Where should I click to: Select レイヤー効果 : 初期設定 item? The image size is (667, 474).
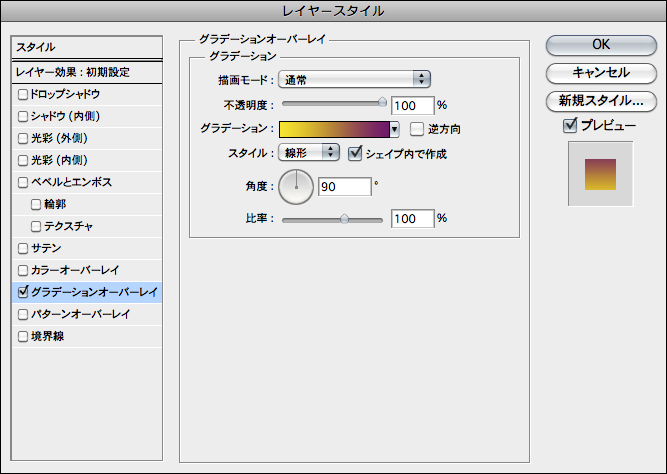click(85, 72)
